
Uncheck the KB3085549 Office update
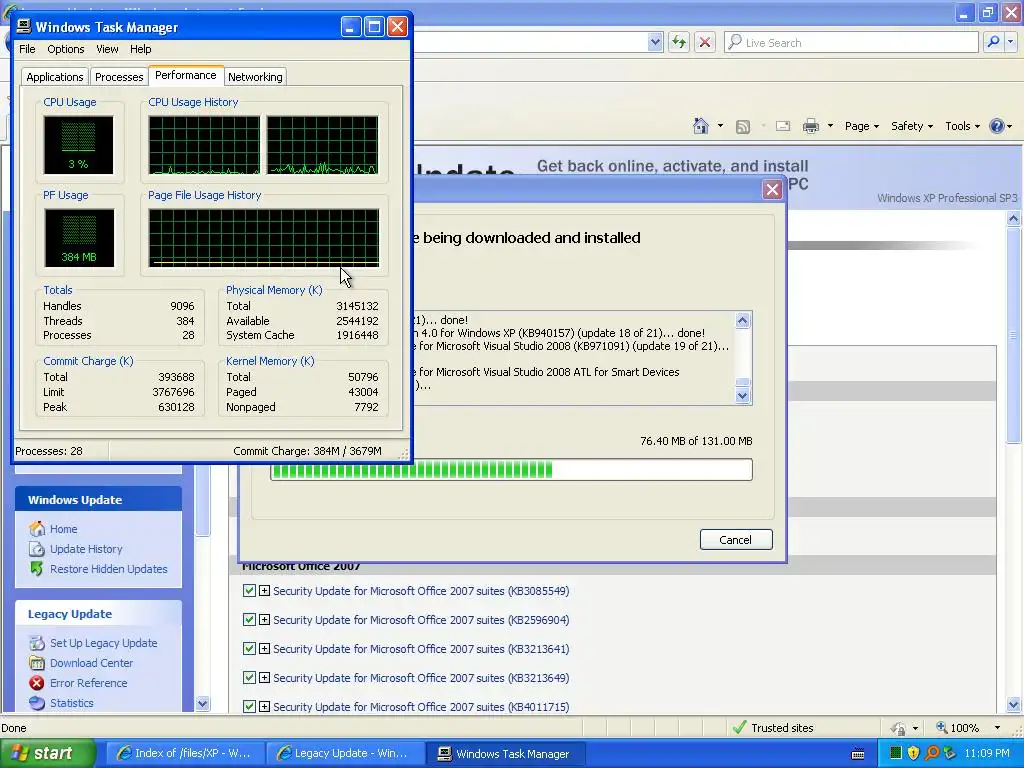click(x=249, y=591)
